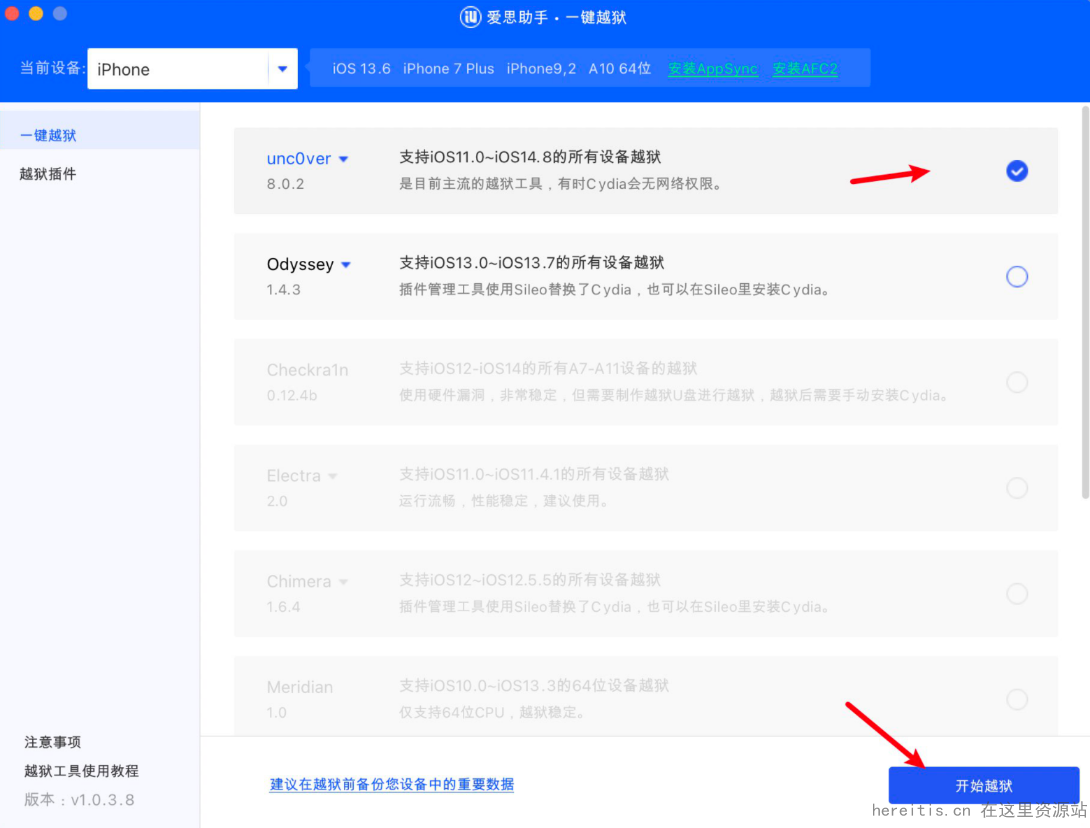
Task: Click the A10 64位 chip text
Action: tap(619, 69)
